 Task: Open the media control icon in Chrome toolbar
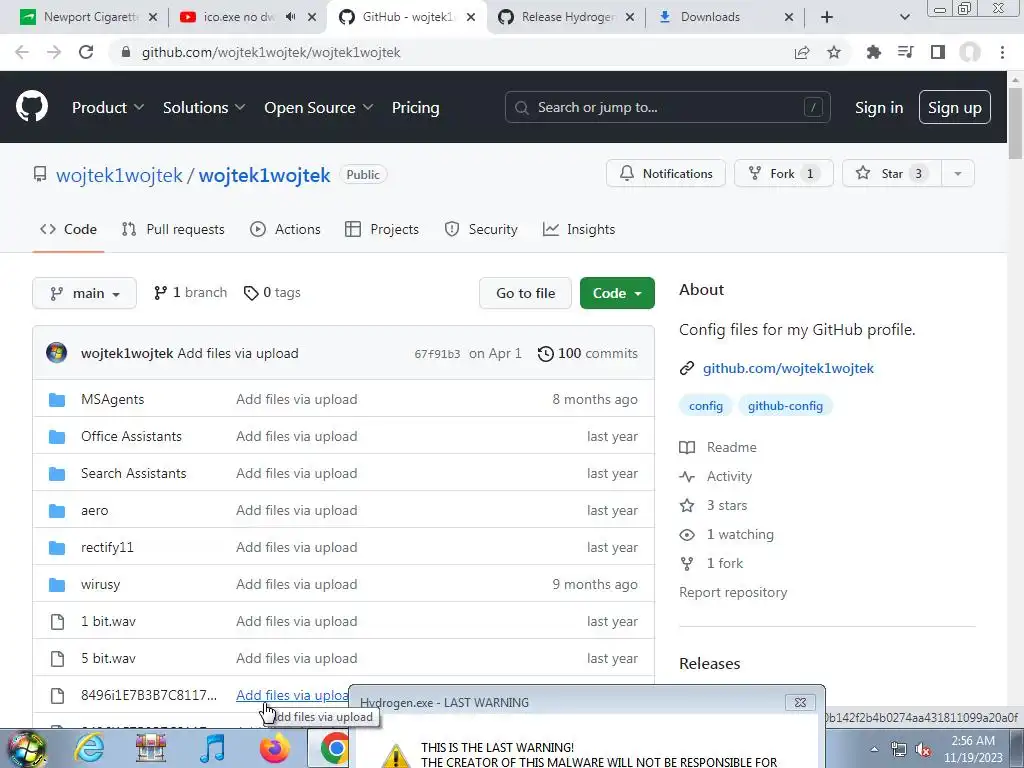tap(905, 52)
